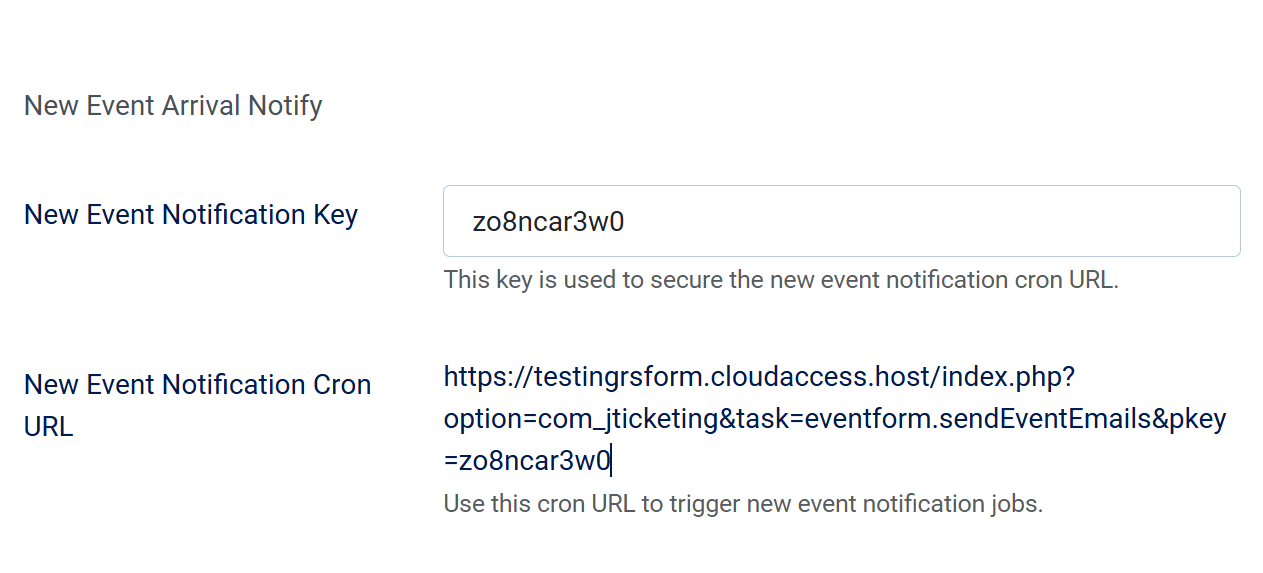Image resolution: width=1263 pixels, height=573 pixels.
Task: Click the https://testingrsform.cloudaccess.host line of the cron URL
Action: 758,377
